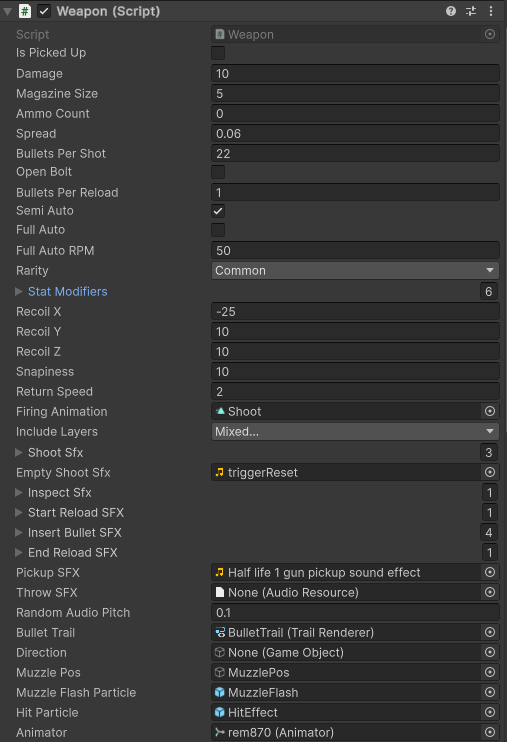Open the object picker for Muzzle Flash Particle
Screen dimensions: 507x742
490,692
